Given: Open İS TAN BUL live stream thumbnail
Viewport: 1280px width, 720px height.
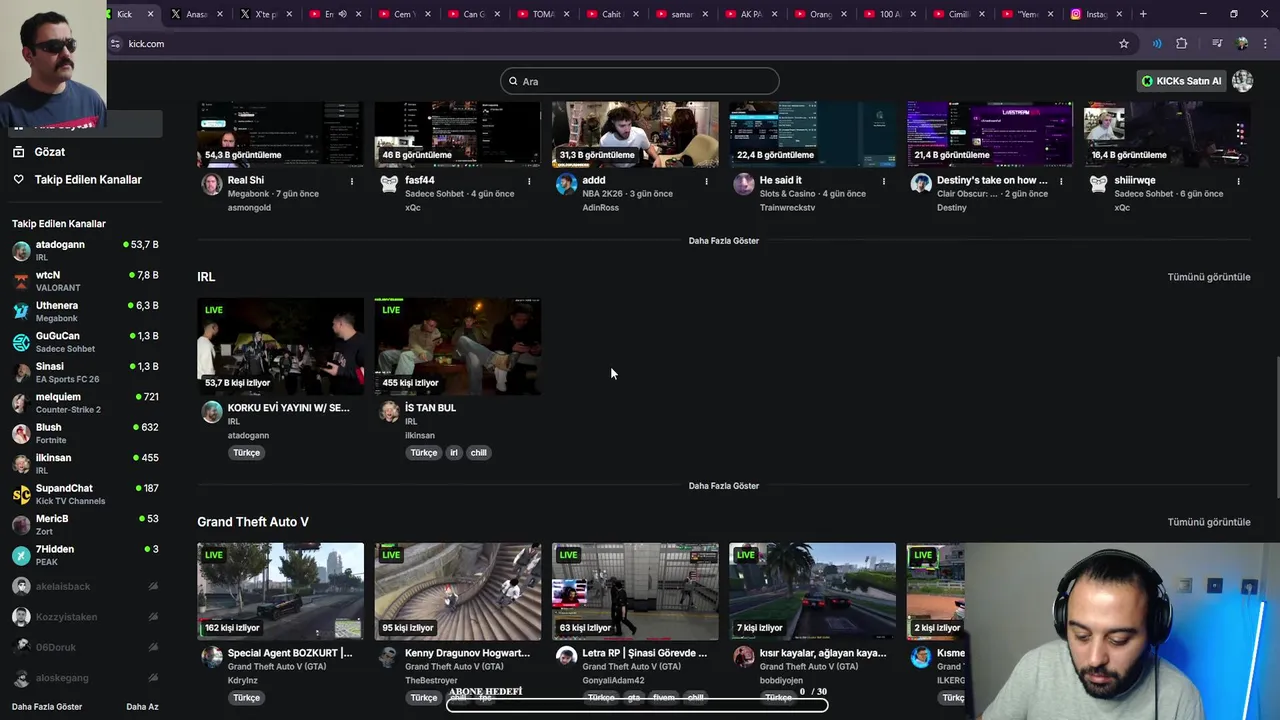Looking at the screenshot, I should (458, 346).
